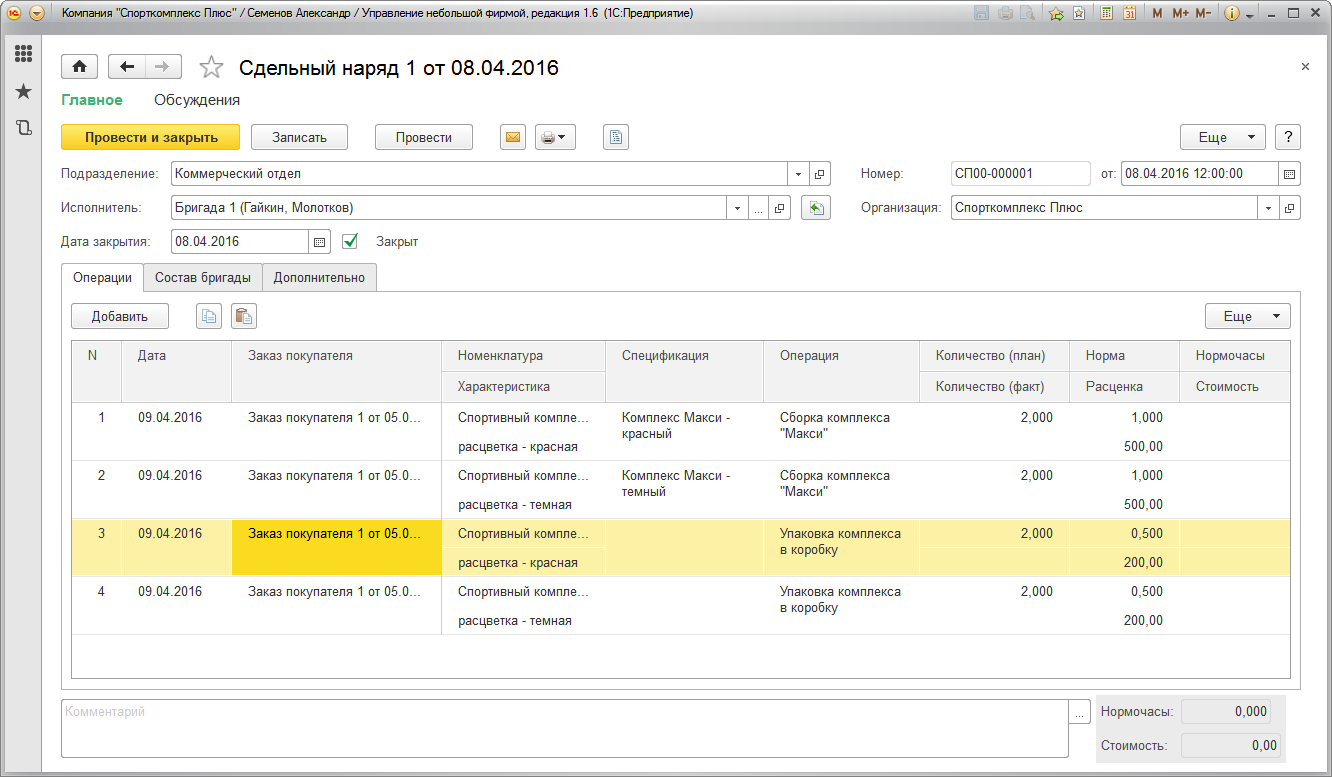Open the upper Еще menu
This screenshot has width=1332, height=777.
[1223, 138]
